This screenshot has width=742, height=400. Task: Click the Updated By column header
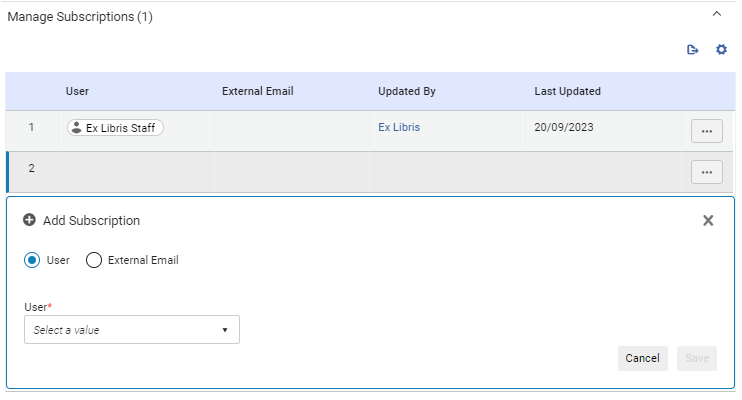(407, 91)
